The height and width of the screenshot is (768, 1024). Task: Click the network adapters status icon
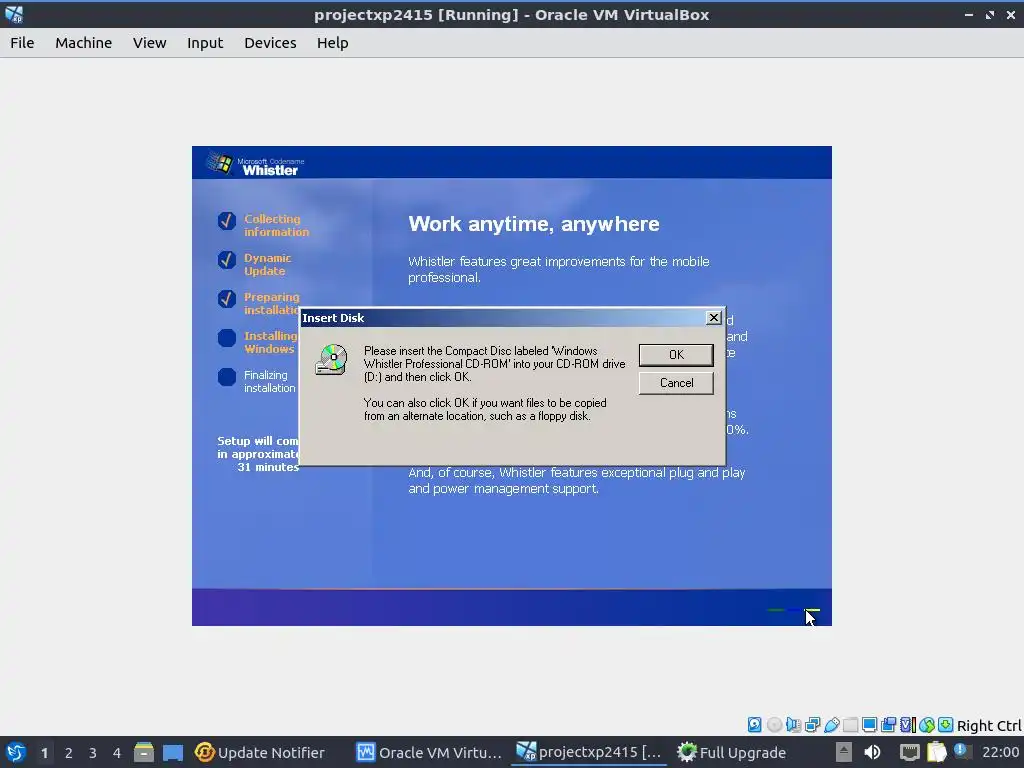click(812, 725)
